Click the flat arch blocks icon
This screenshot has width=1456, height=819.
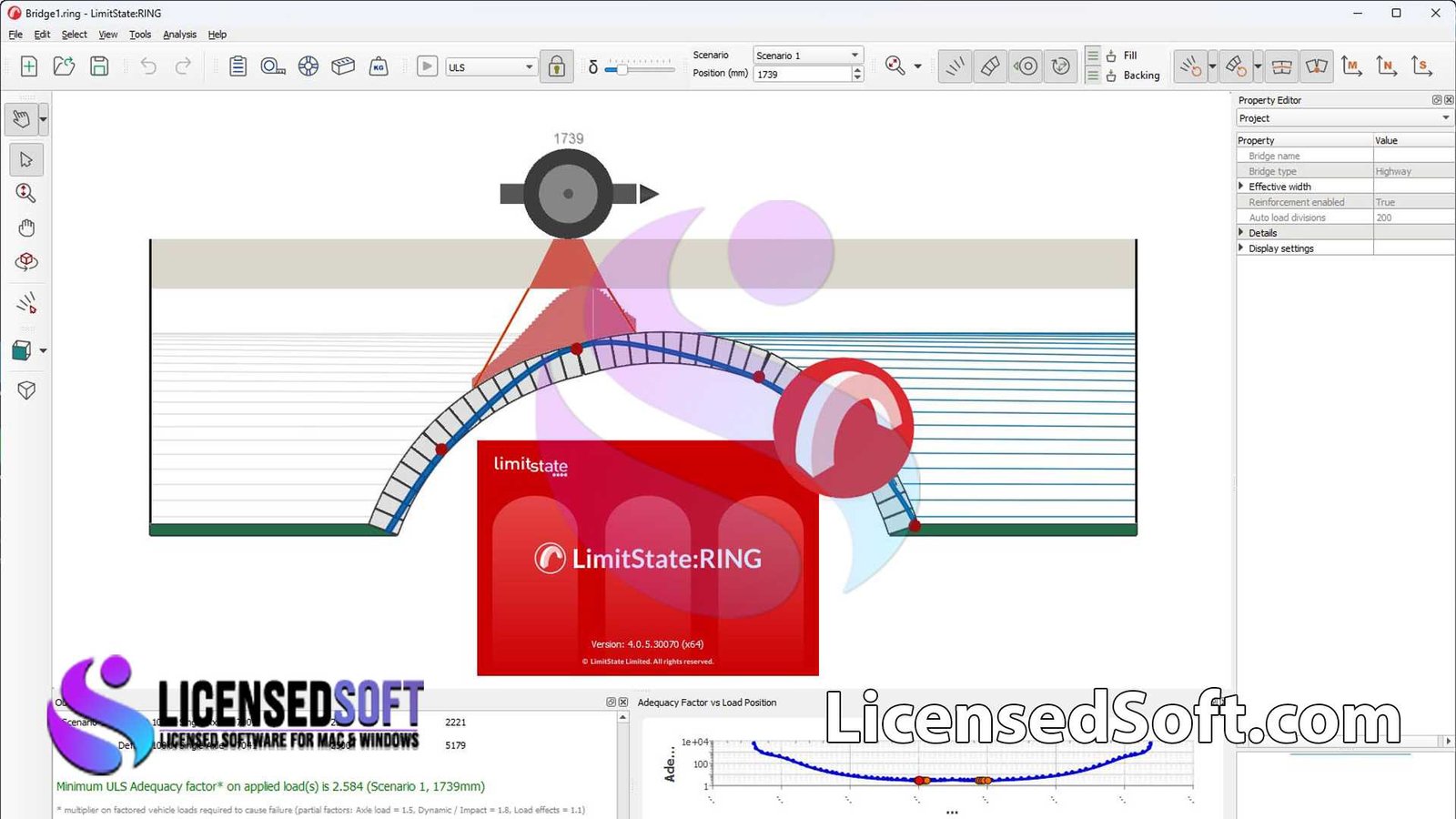(x=1281, y=66)
